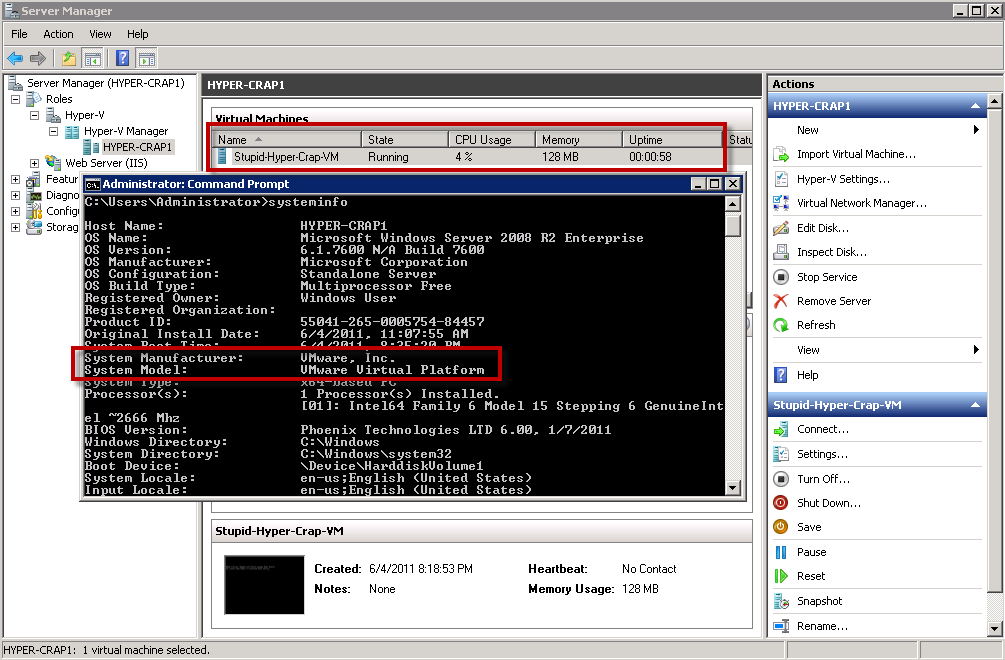The height and width of the screenshot is (660, 1005).
Task: Click the green Refresh icon
Action: coord(781,325)
